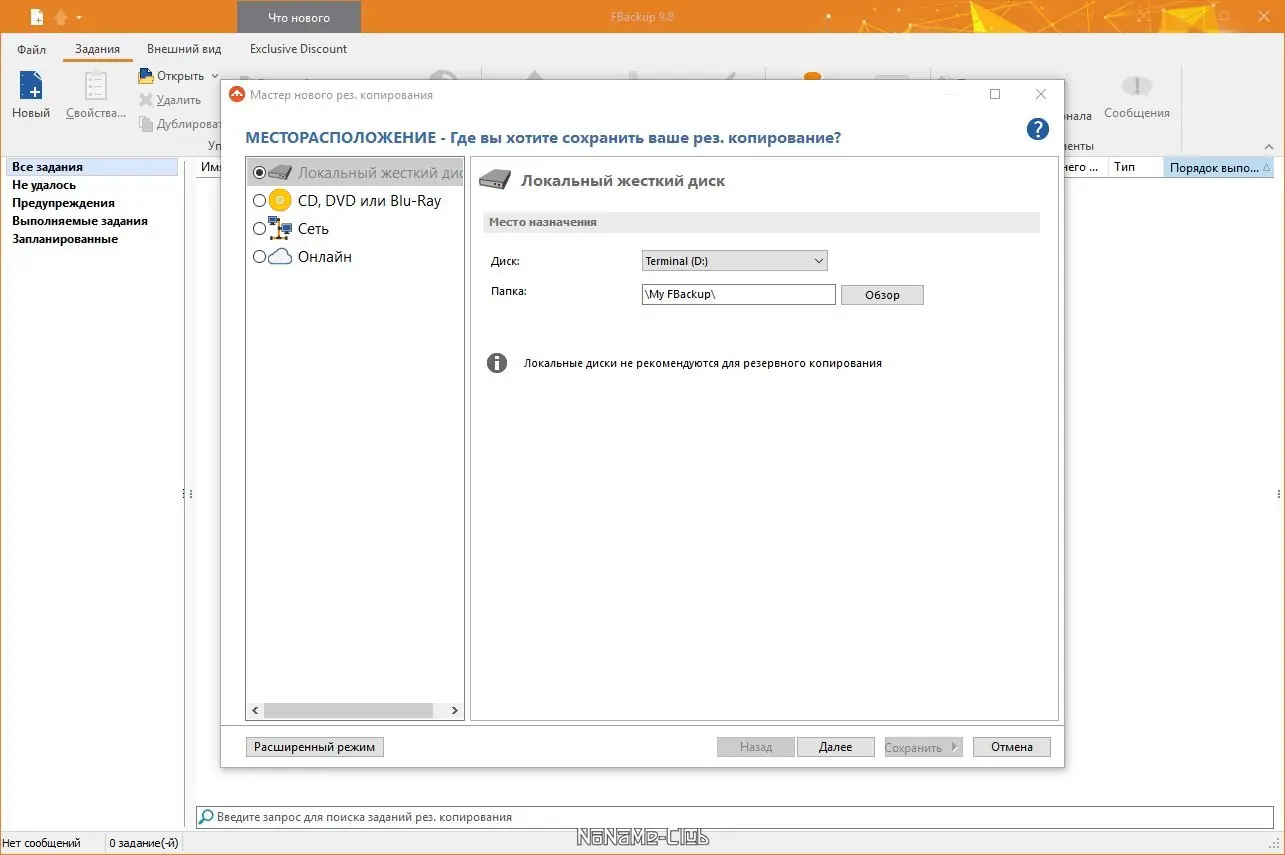Image resolution: width=1285 pixels, height=855 pixels.
Task: Select the Онлайн radio button
Action: (x=260, y=257)
